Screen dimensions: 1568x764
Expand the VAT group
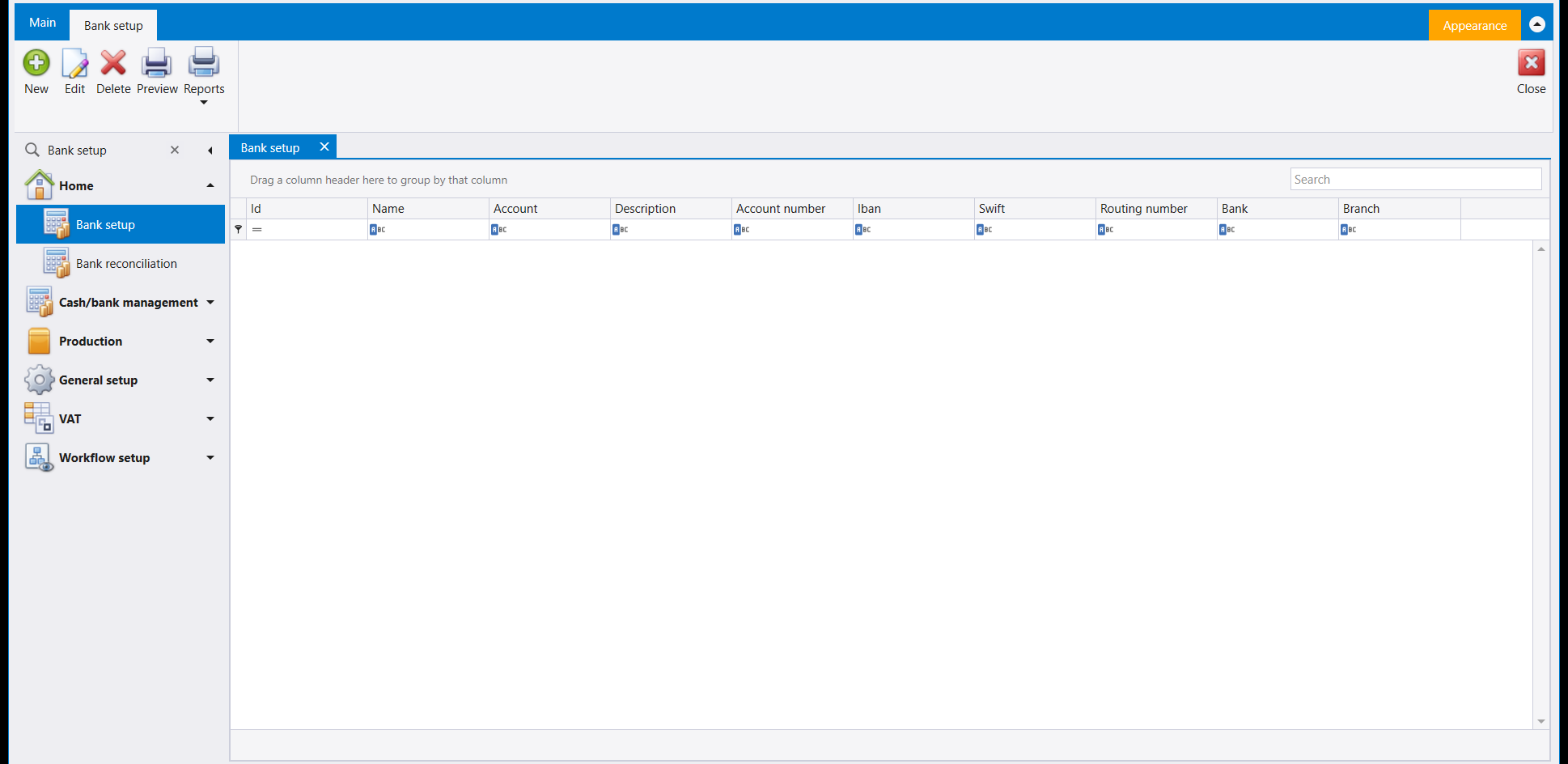click(210, 418)
